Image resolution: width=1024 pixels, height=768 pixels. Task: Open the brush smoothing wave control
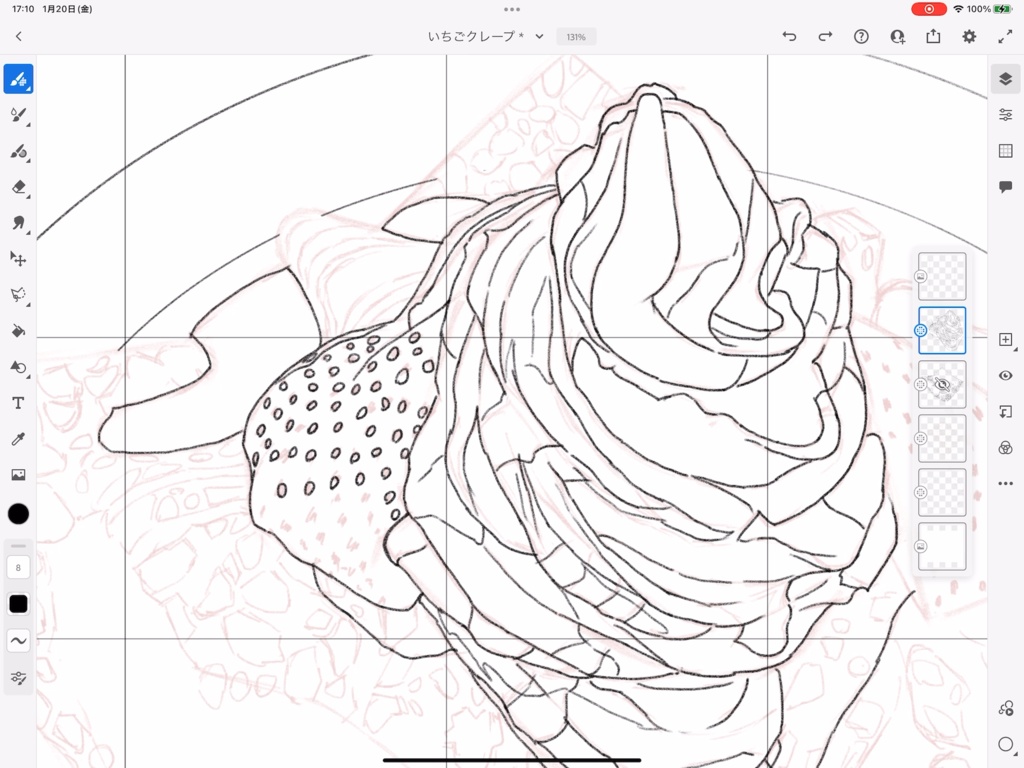pos(18,641)
